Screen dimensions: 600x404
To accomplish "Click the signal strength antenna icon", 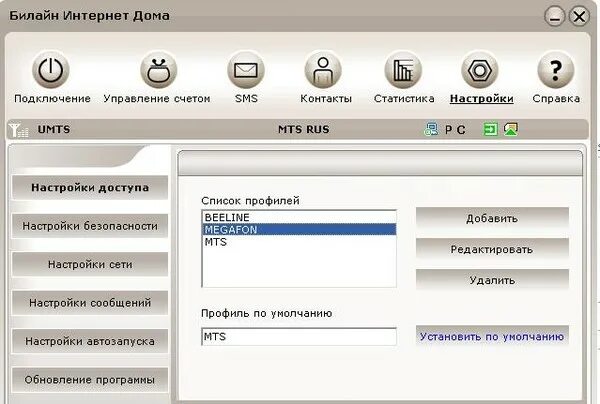I will [x=18, y=130].
